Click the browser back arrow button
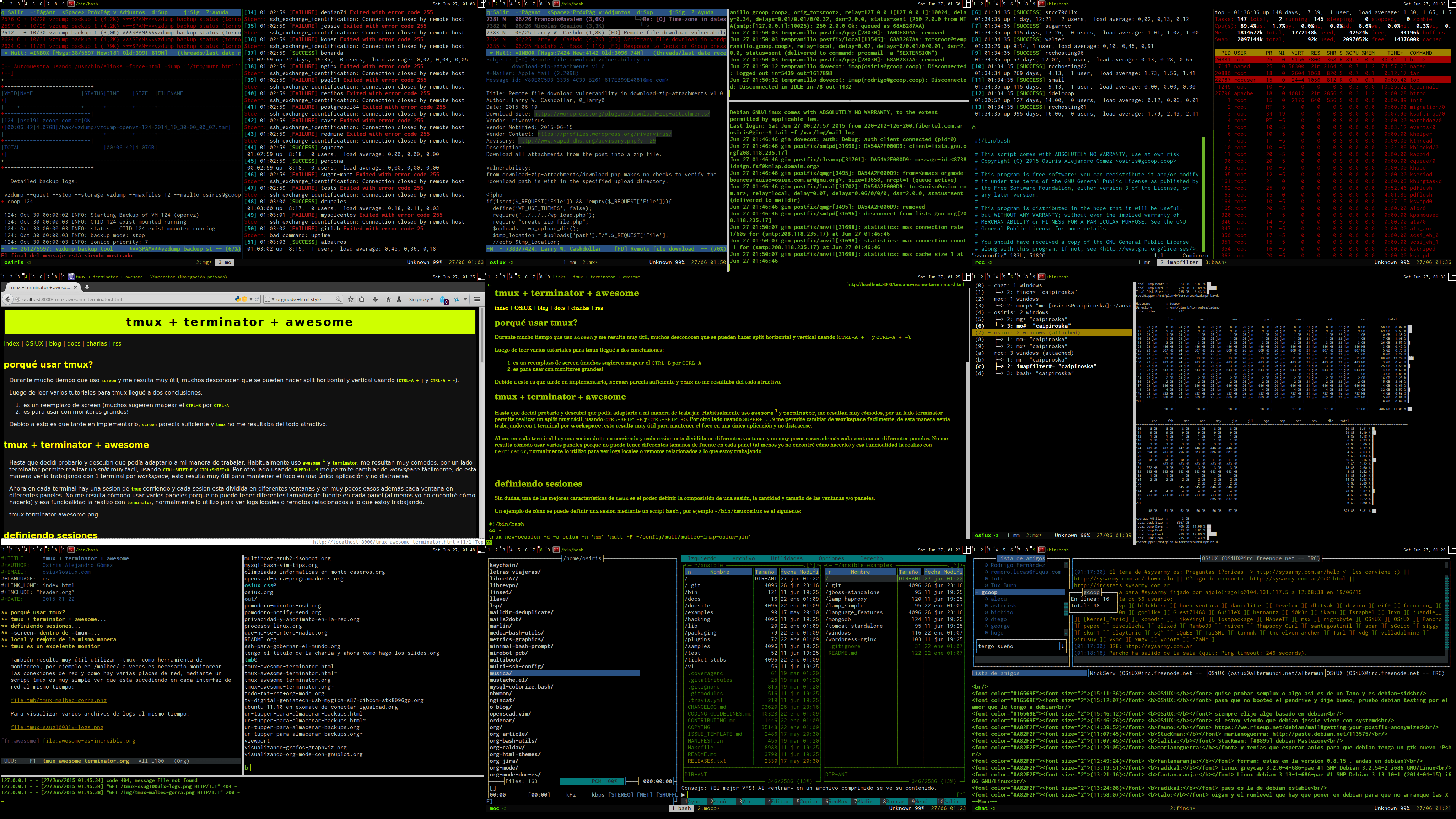Screen dimensions: 1456x819 (9, 299)
